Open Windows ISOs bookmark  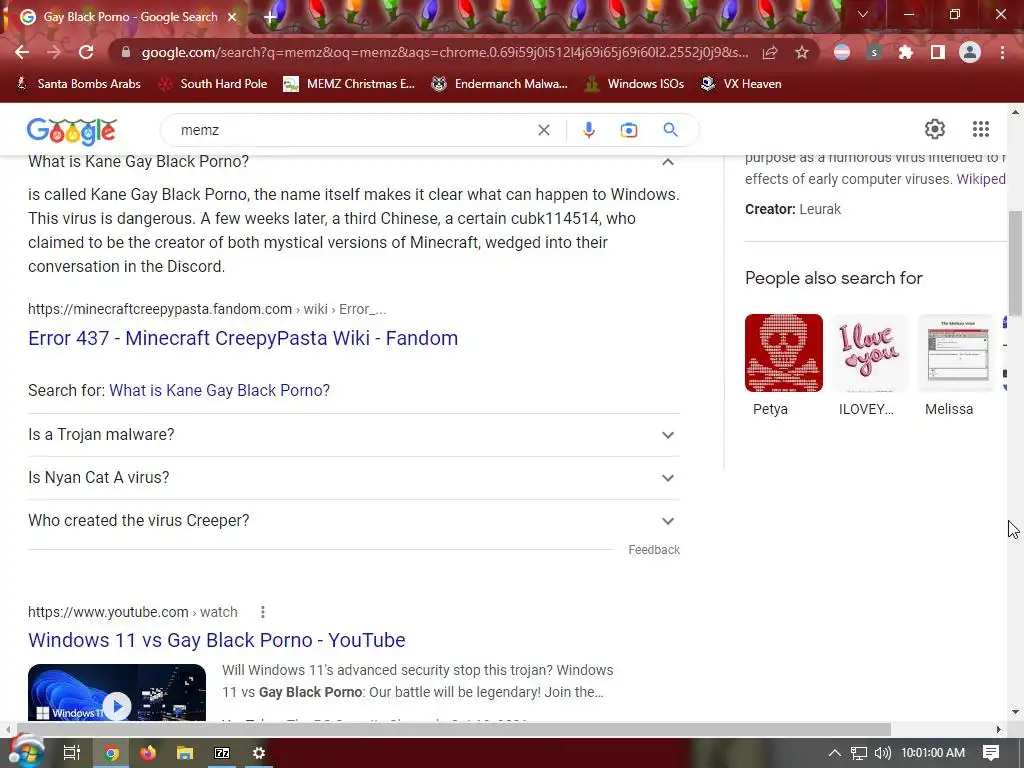pos(634,84)
